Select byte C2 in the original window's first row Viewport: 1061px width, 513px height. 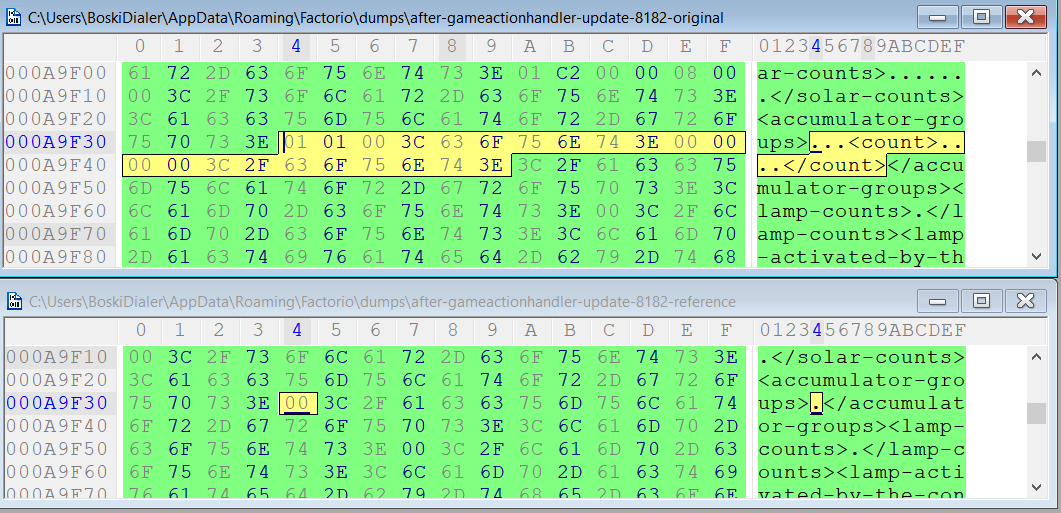[569, 73]
